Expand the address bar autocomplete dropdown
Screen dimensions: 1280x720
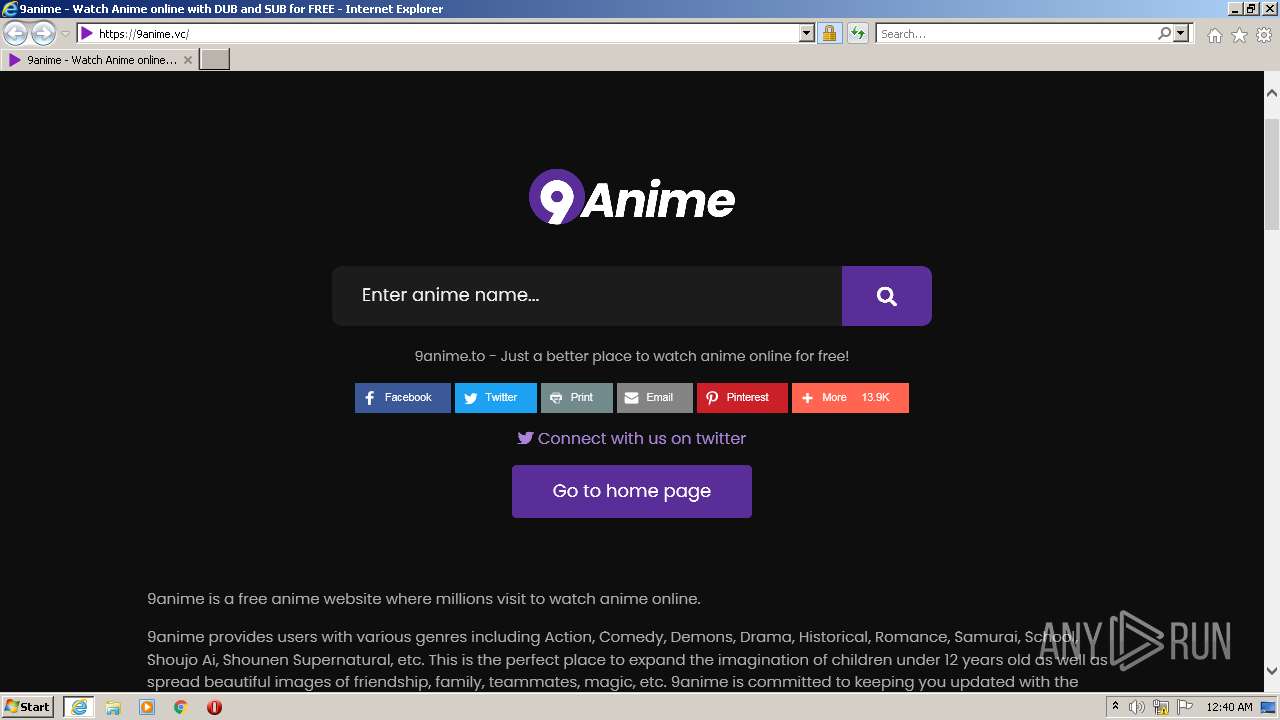(807, 34)
